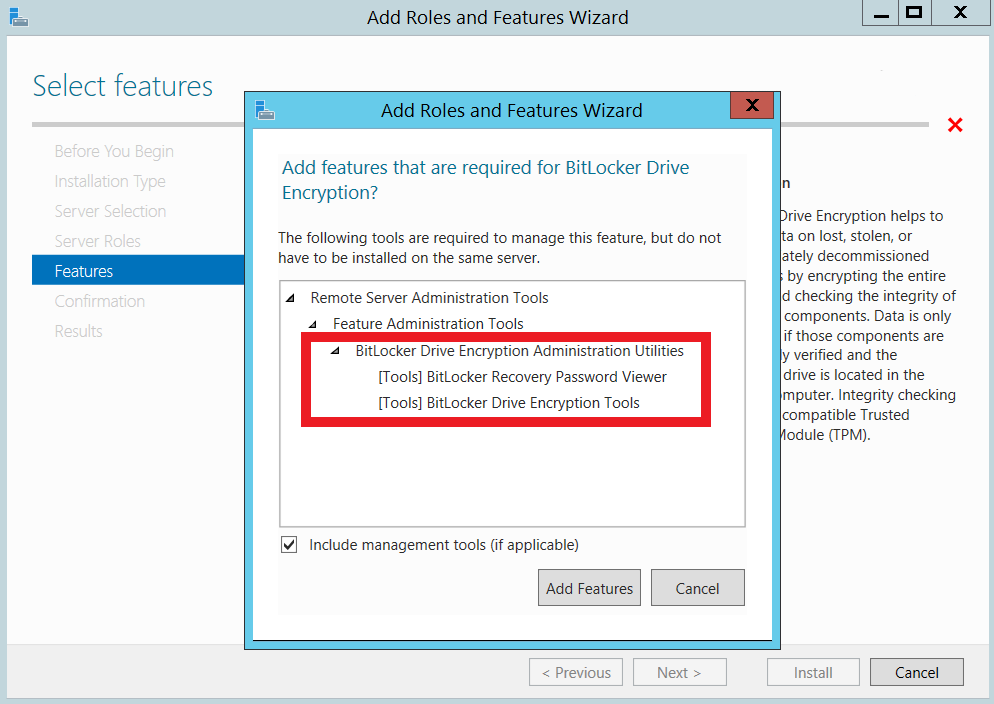994x704 pixels.
Task: Uncheck Include management tools checkbox
Action: click(289, 544)
